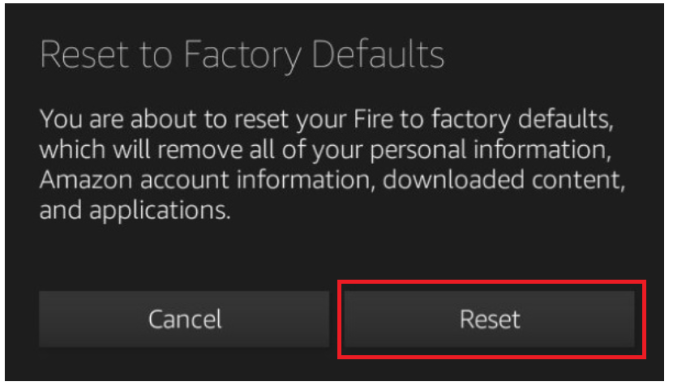Click the warning message paragraph
690x390 pixels.
click(x=332, y=164)
